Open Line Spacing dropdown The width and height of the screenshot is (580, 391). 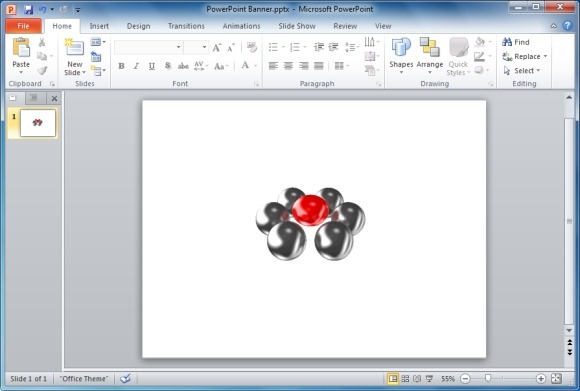pos(351,47)
